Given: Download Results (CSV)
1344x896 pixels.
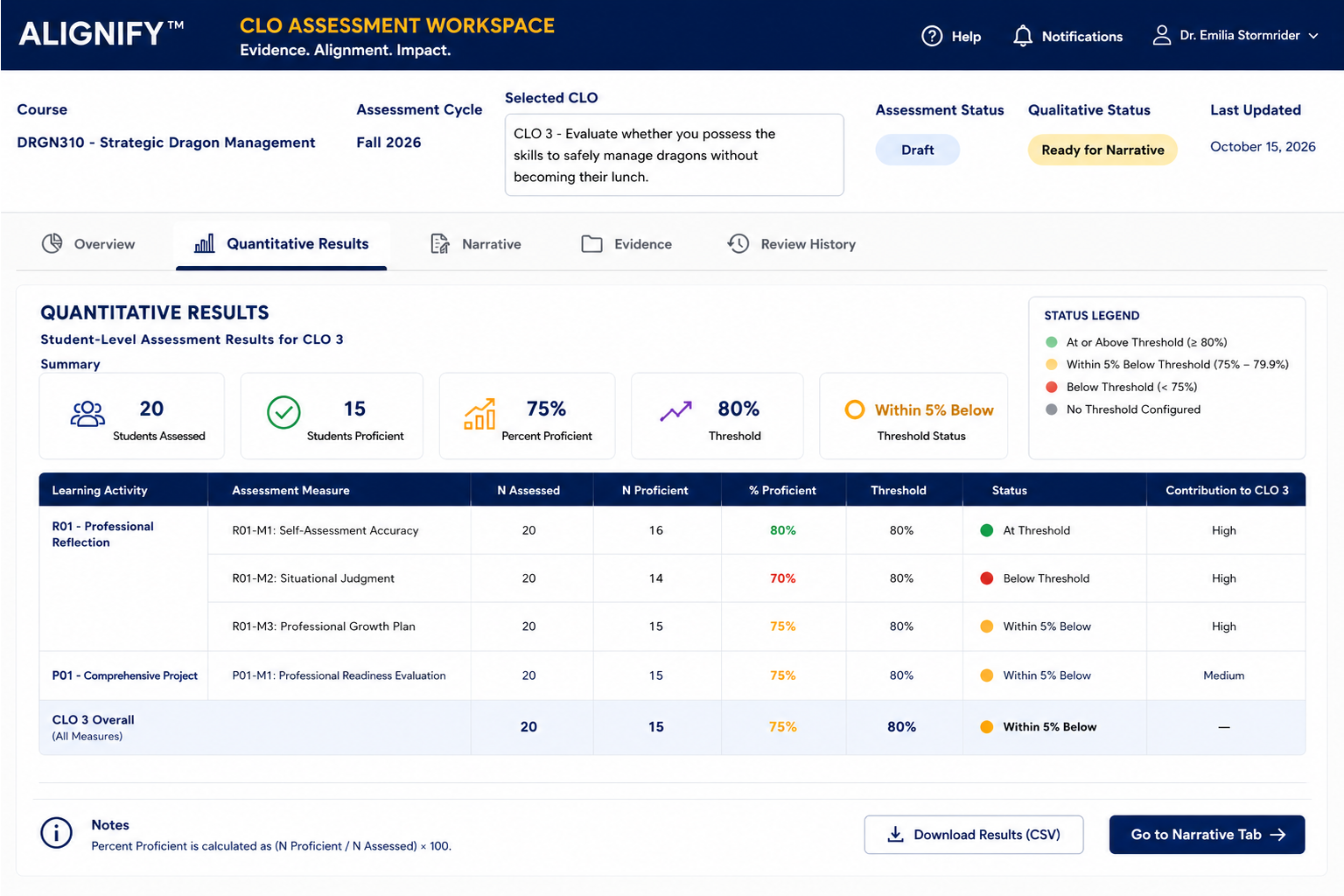Looking at the screenshot, I should coord(974,835).
